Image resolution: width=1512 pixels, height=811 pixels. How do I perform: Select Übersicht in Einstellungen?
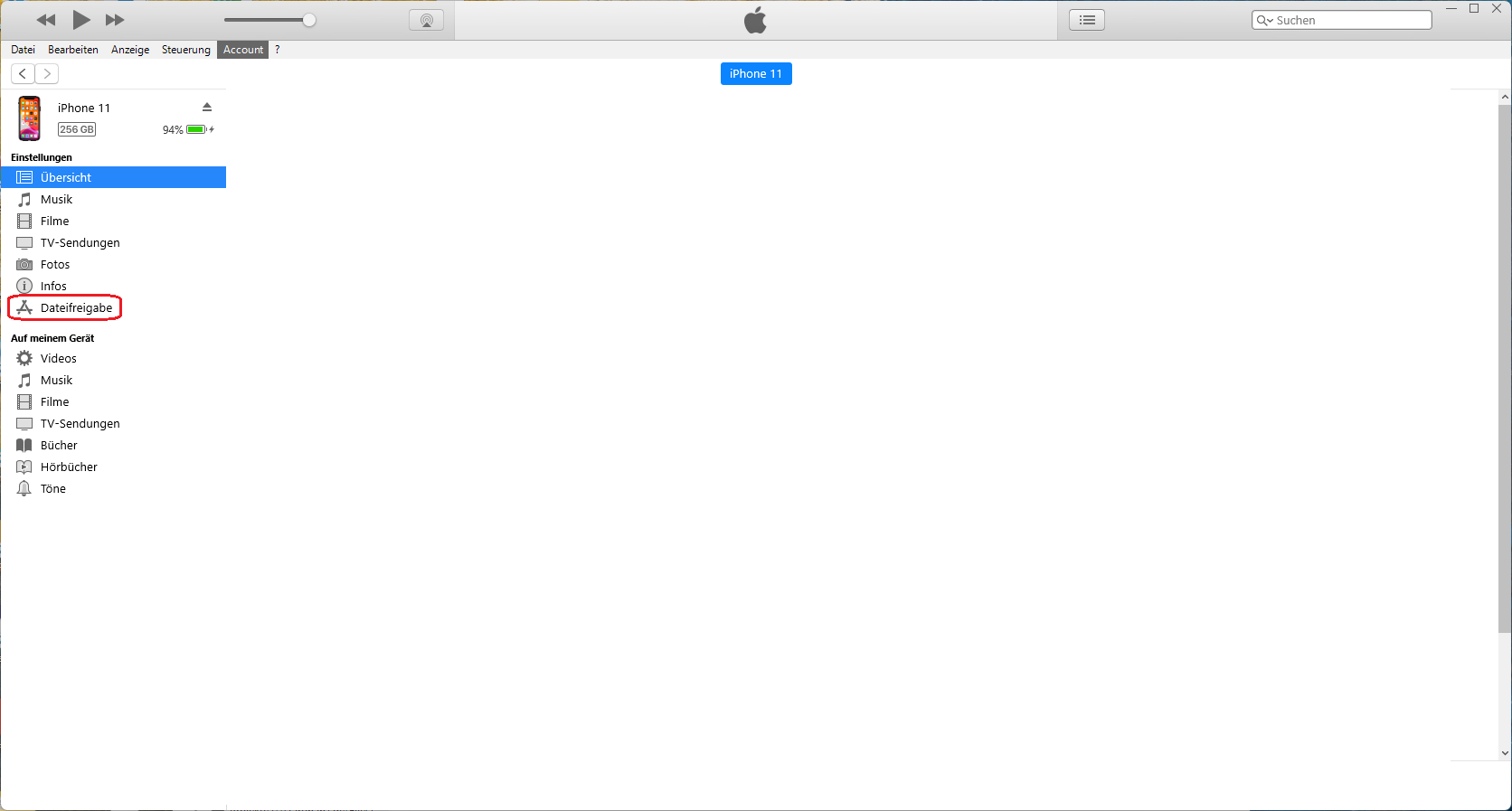point(113,177)
